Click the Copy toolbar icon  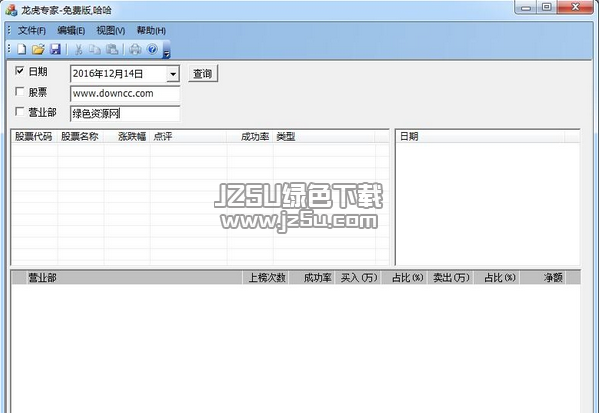94,49
